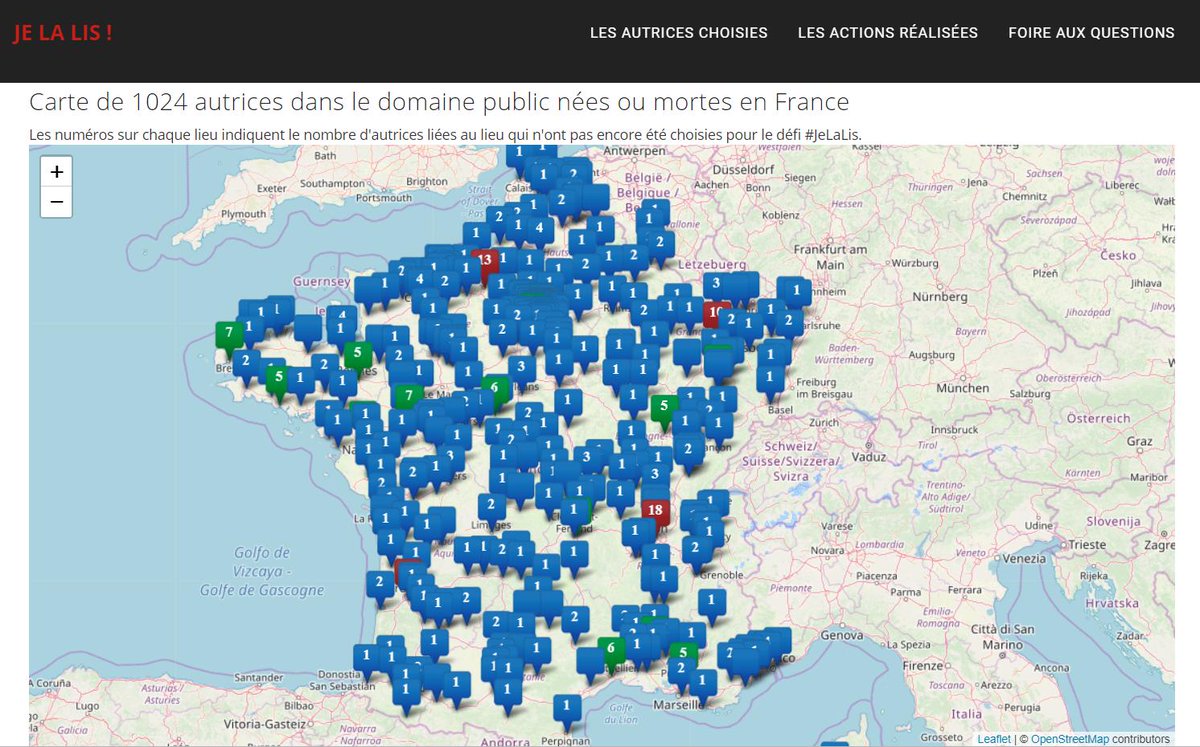1200x747 pixels.
Task: Go to JE LA LIS ! homepage
Action: point(62,32)
